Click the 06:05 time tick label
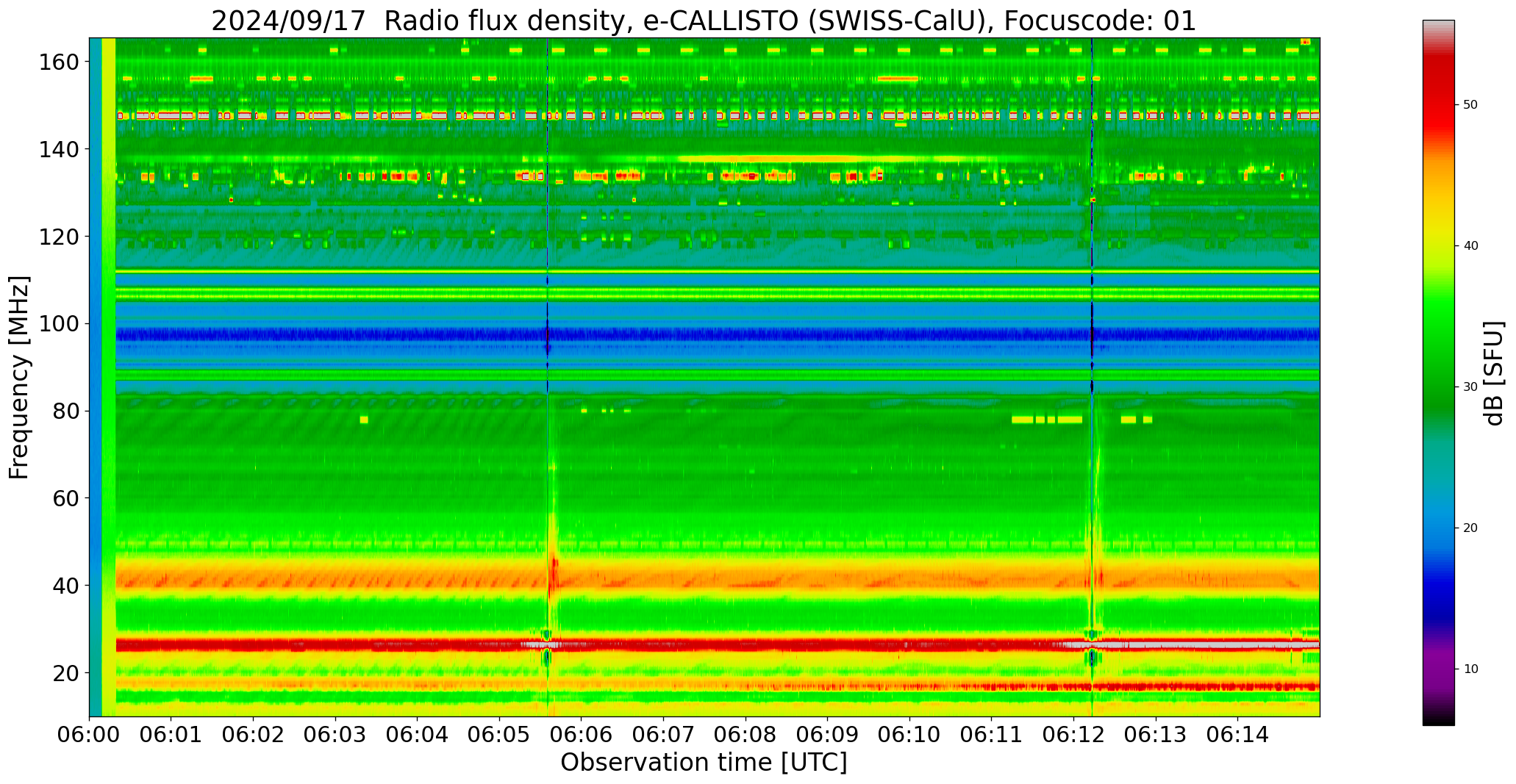Screen dimensions: 1516x784 (500, 734)
